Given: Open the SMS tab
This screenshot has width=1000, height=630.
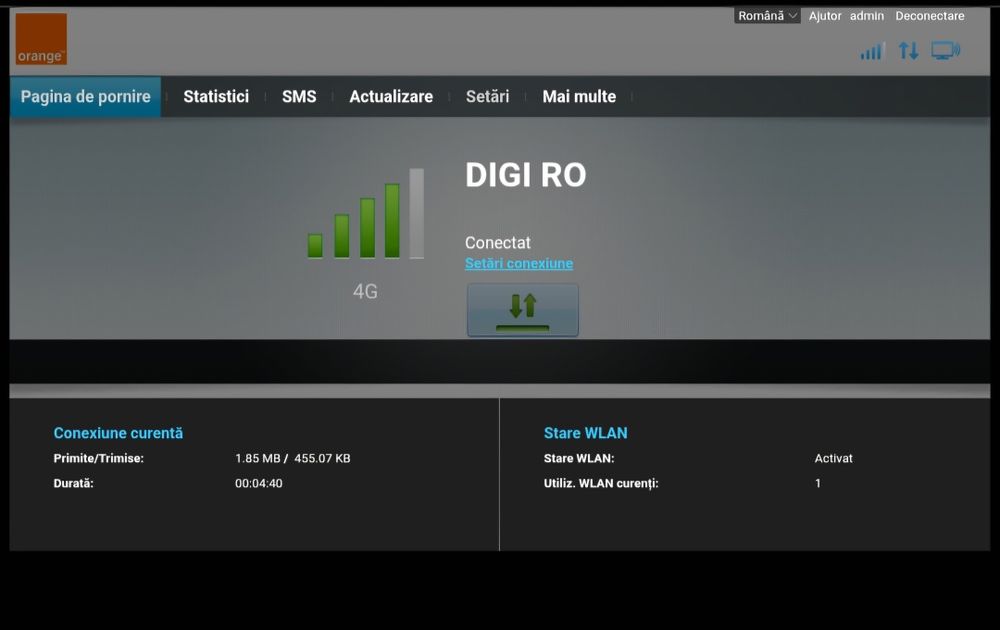Looking at the screenshot, I should coord(299,96).
